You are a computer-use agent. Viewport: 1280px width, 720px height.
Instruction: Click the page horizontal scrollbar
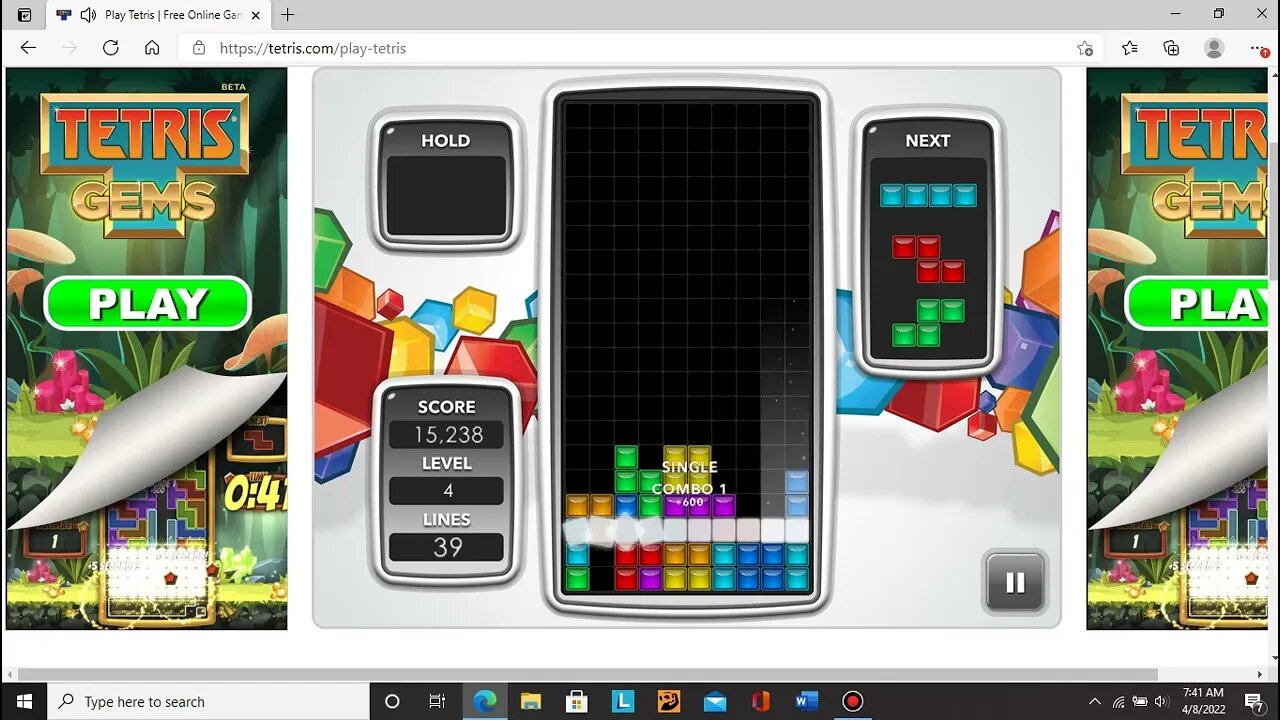pos(590,675)
